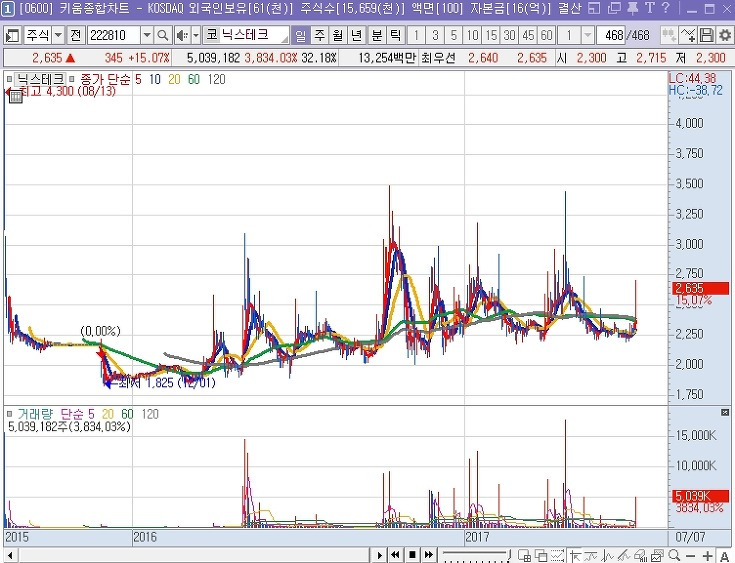Select the 월 monthly period button
The width and height of the screenshot is (735, 563).
[x=338, y=35]
